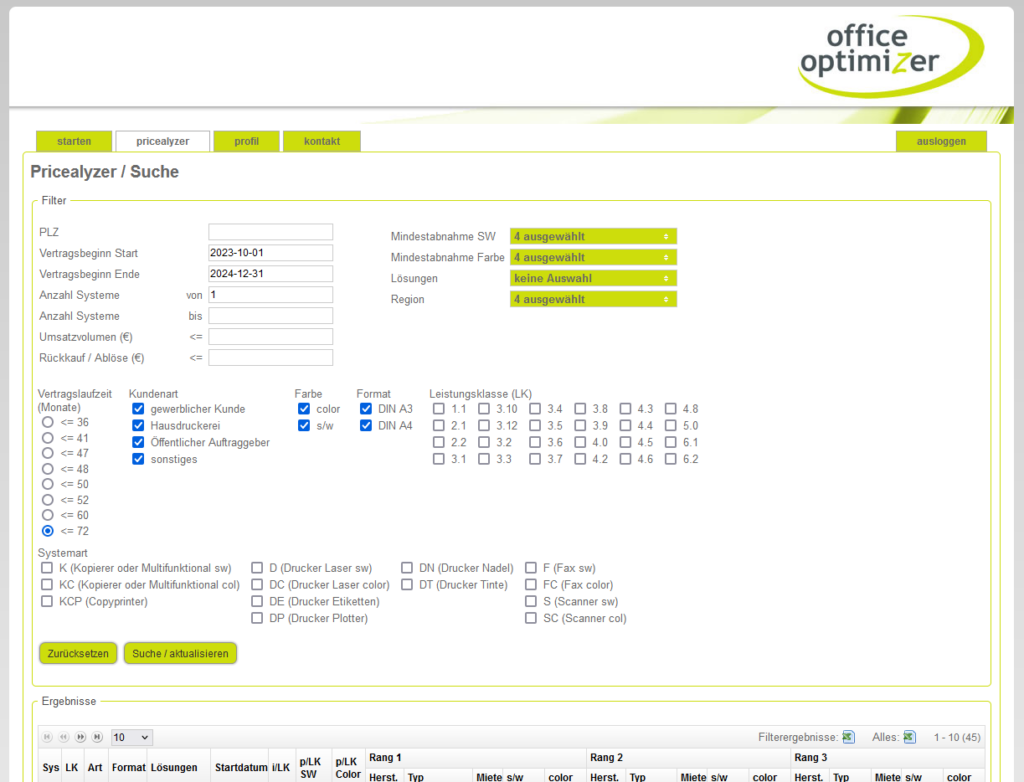Viewport: 1024px width, 782px height.
Task: Change rows-per-page dropdown showing 10
Action: point(131,737)
